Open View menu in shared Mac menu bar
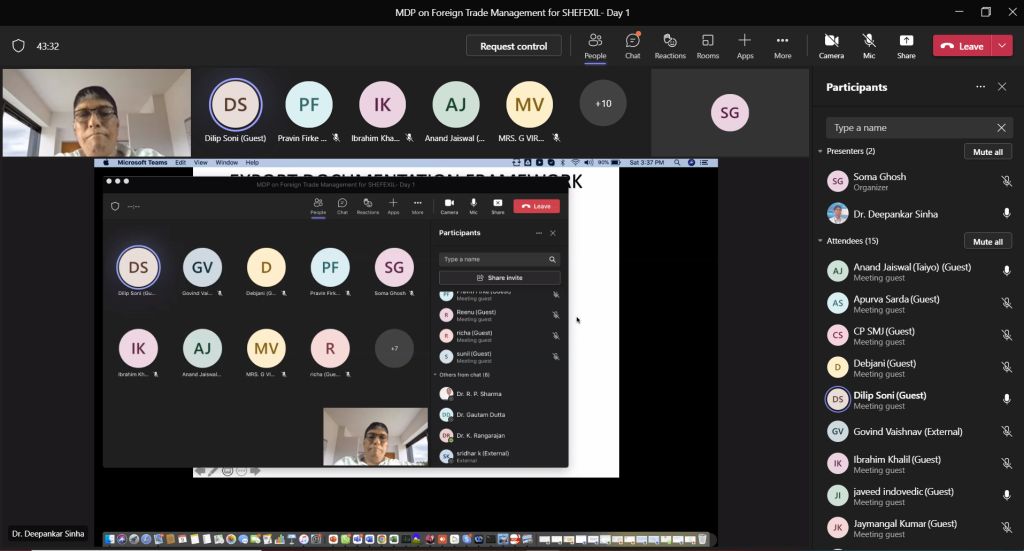Viewport: 1024px width, 551px height. coord(200,163)
